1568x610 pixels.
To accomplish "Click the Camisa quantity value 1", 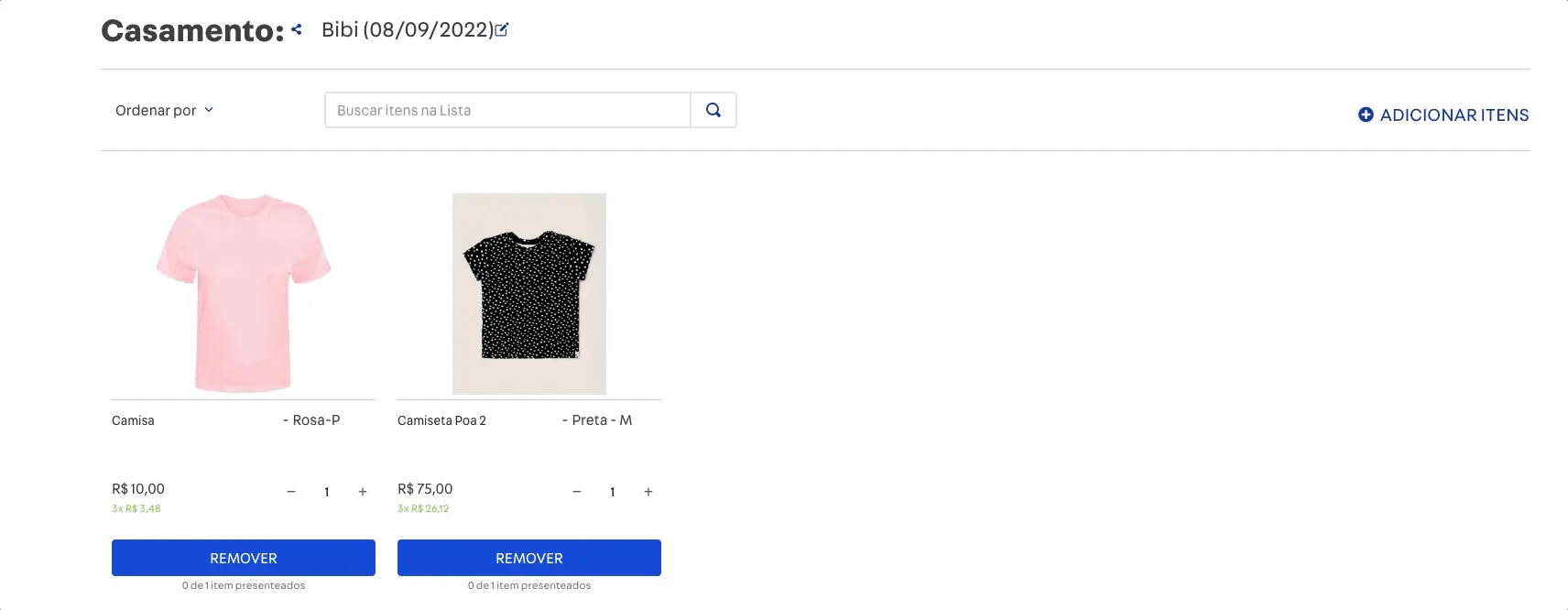I will tap(327, 492).
